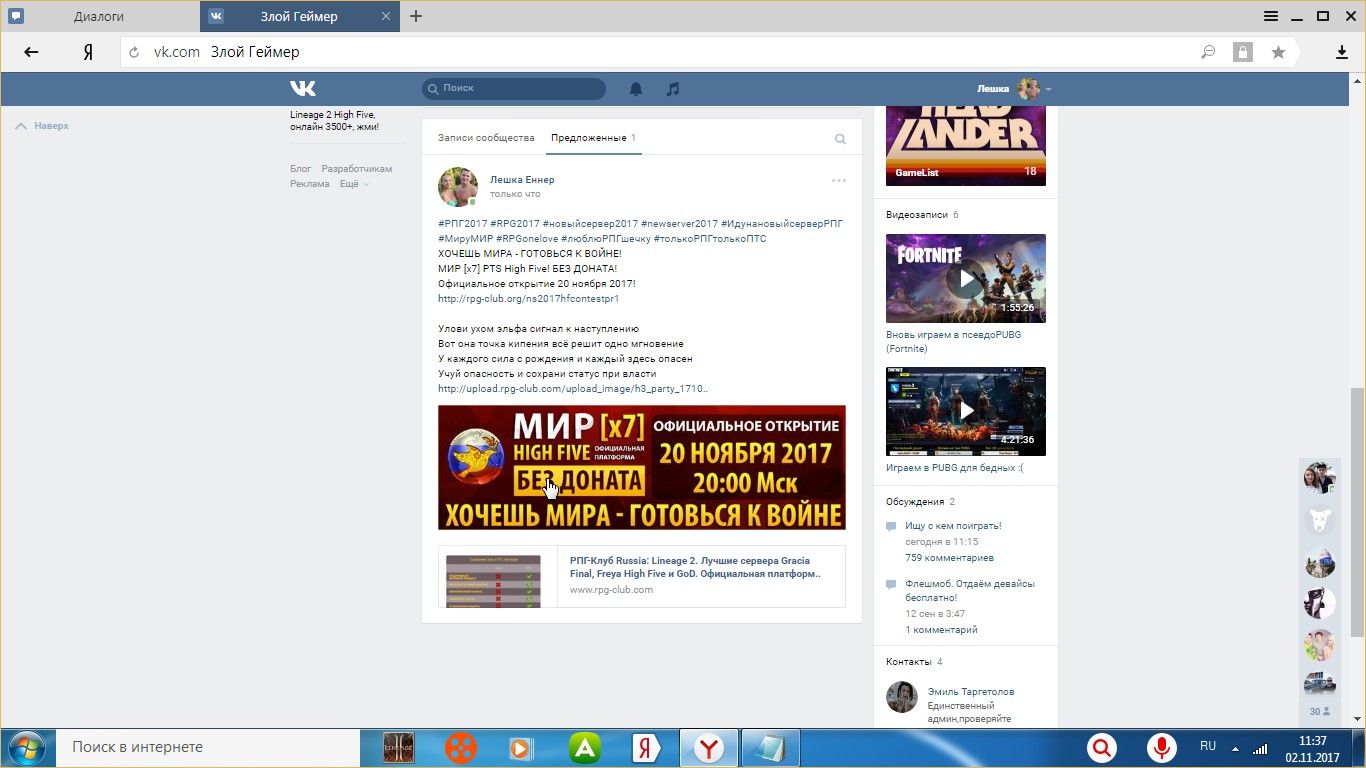
Task: Close the Злой Геймер tab
Action: click(386, 16)
